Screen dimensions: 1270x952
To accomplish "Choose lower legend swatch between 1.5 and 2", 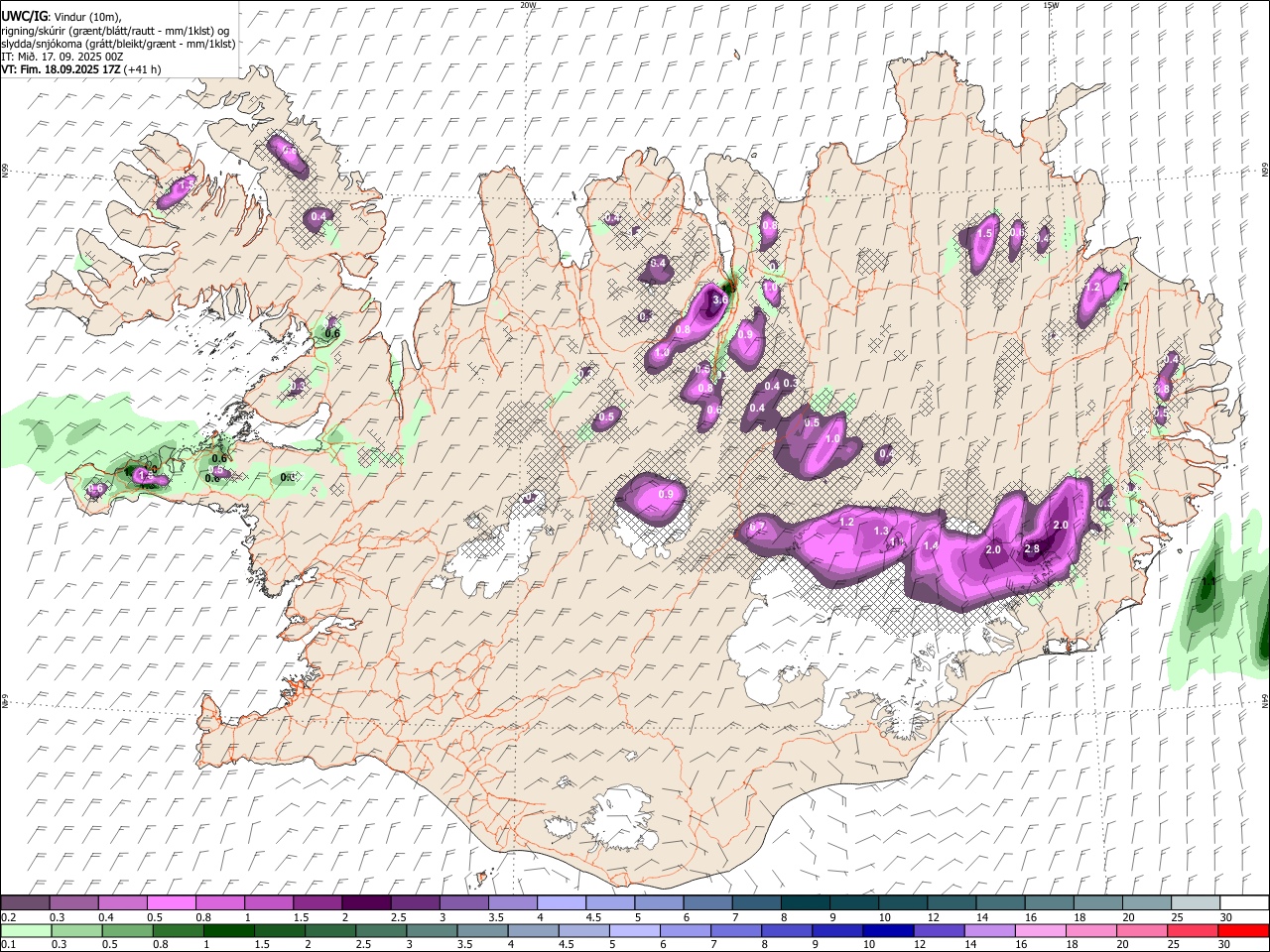I will [280, 930].
